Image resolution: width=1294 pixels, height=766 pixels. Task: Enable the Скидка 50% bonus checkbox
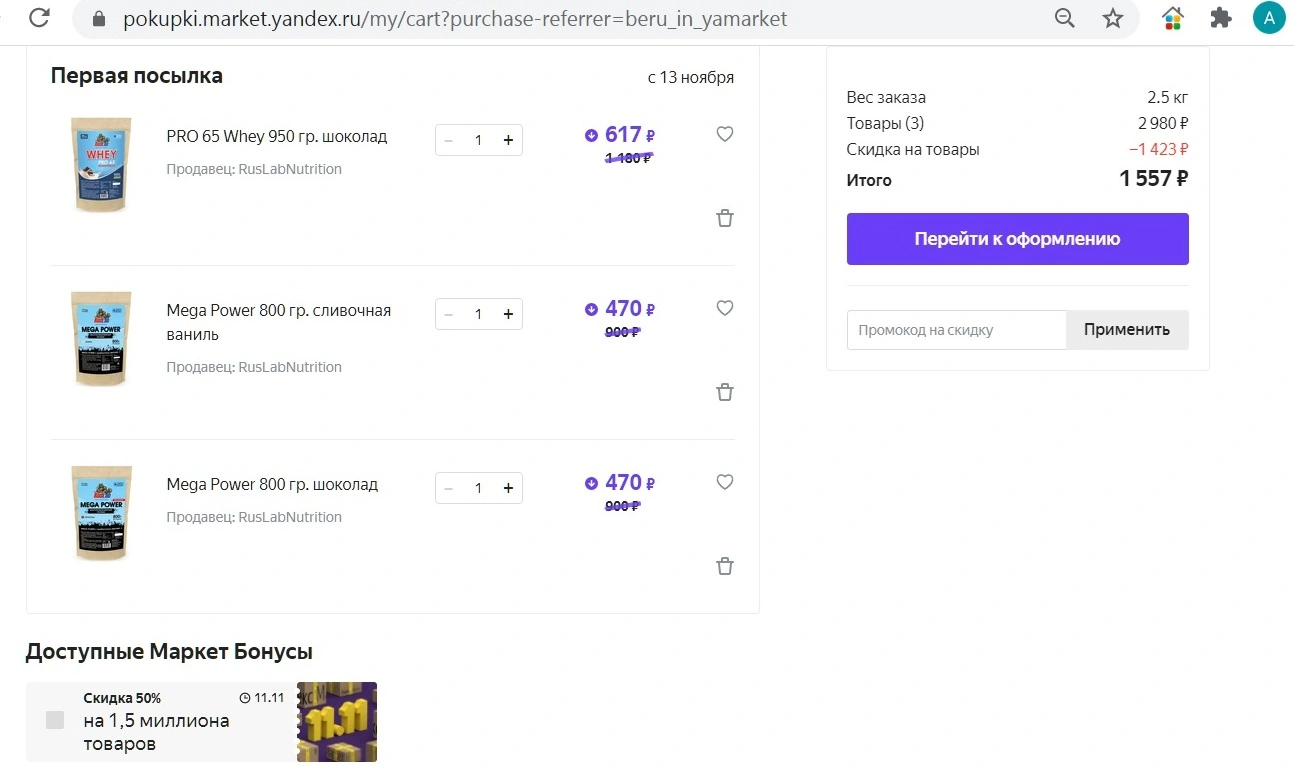pyautogui.click(x=55, y=720)
